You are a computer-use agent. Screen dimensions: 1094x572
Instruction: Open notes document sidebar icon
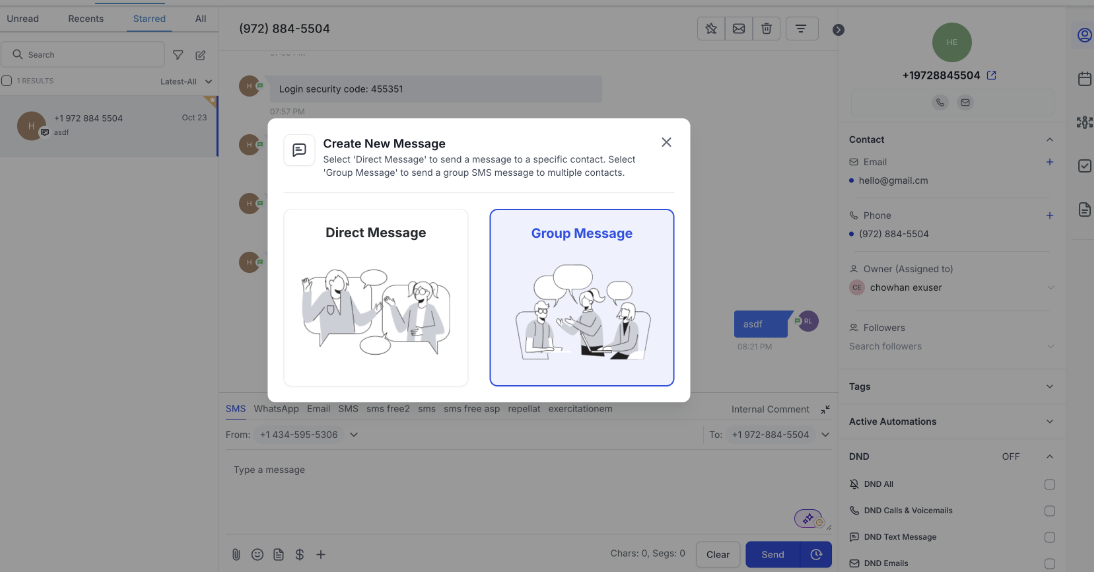(1084, 209)
